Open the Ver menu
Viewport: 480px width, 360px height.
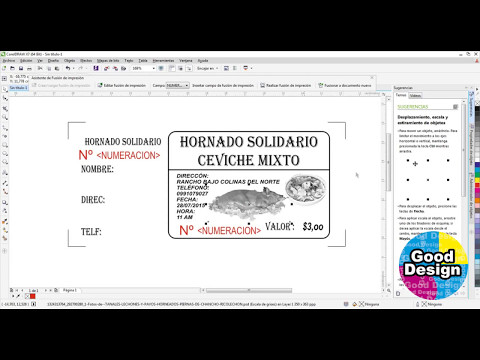(40, 61)
